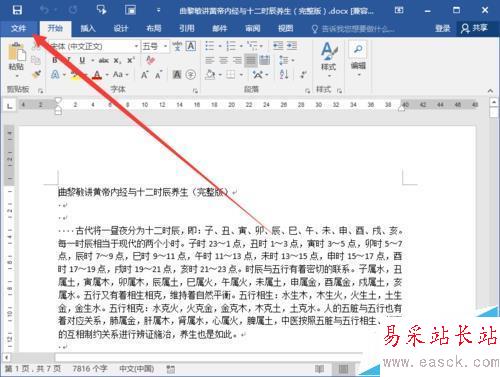Click the 粘贴 (Paste) clipboard icon

point(16,52)
